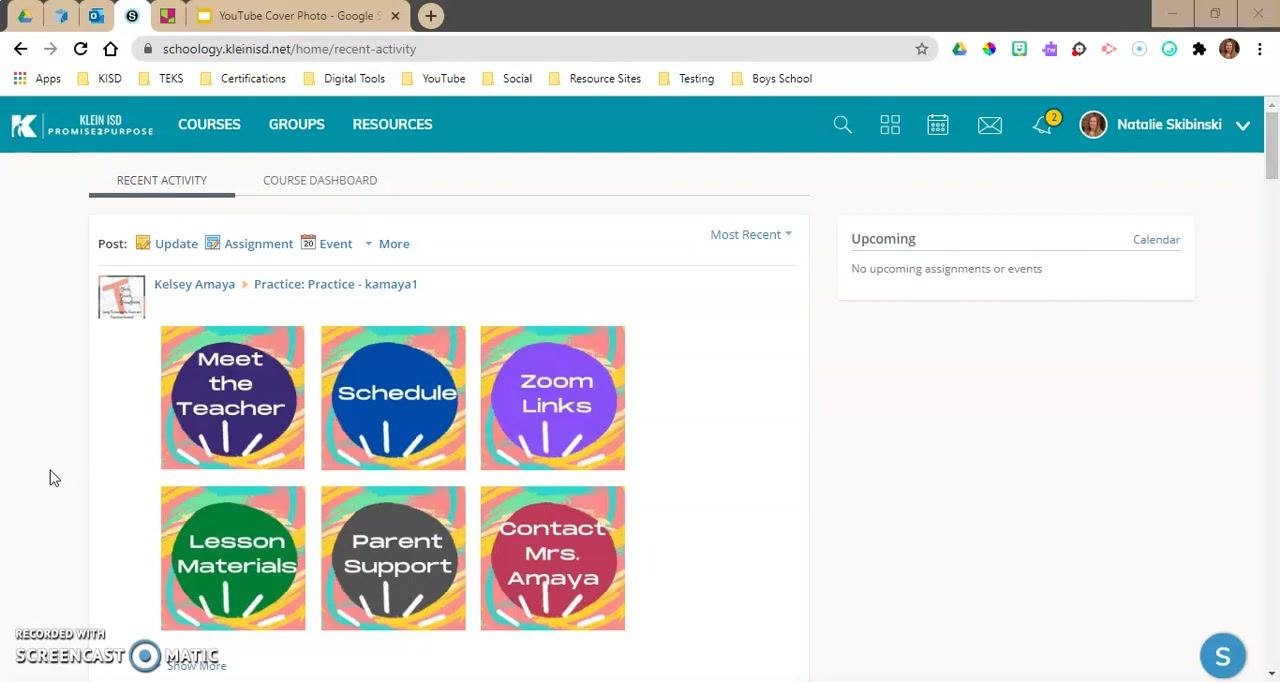Screen dimensions: 1280x682
Task: Switch to the Outlook browser tab
Action: [x=96, y=16]
